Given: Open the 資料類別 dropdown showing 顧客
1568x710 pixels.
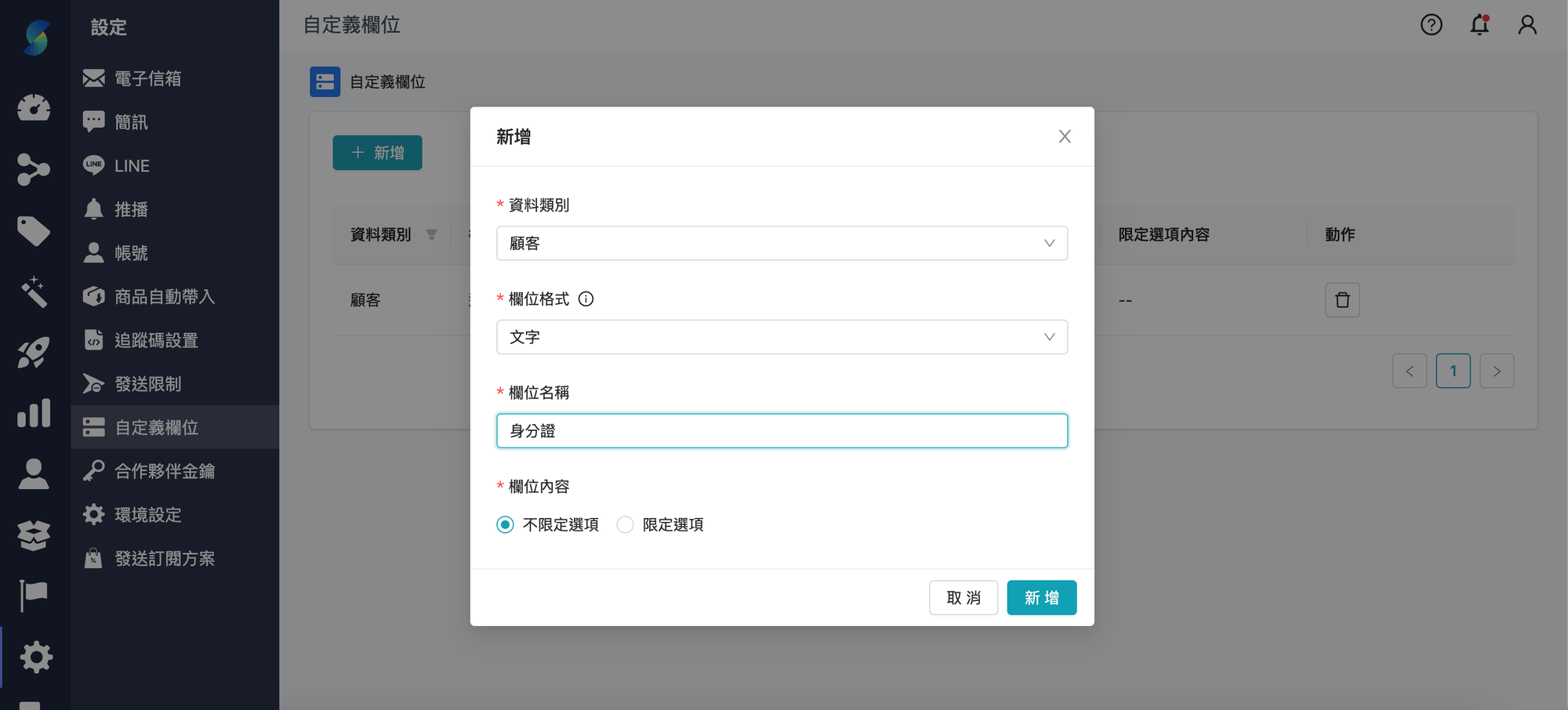Looking at the screenshot, I should [x=782, y=243].
